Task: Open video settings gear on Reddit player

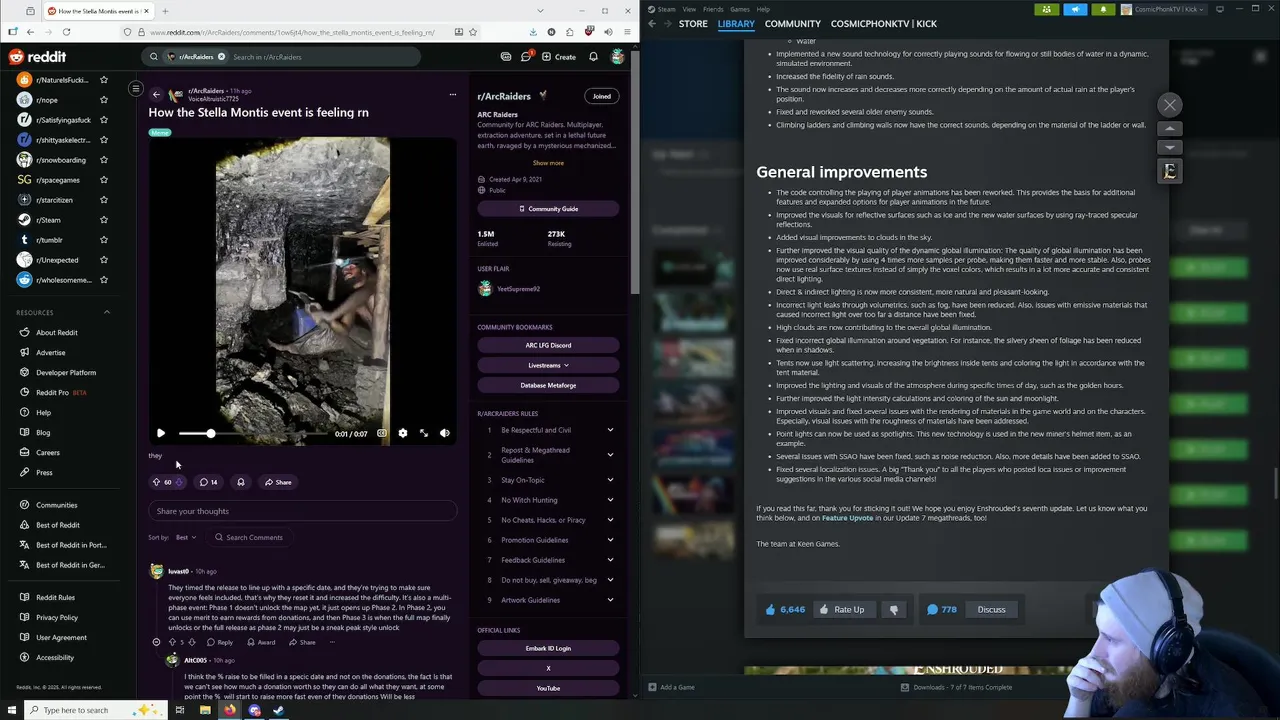Action: (402, 433)
